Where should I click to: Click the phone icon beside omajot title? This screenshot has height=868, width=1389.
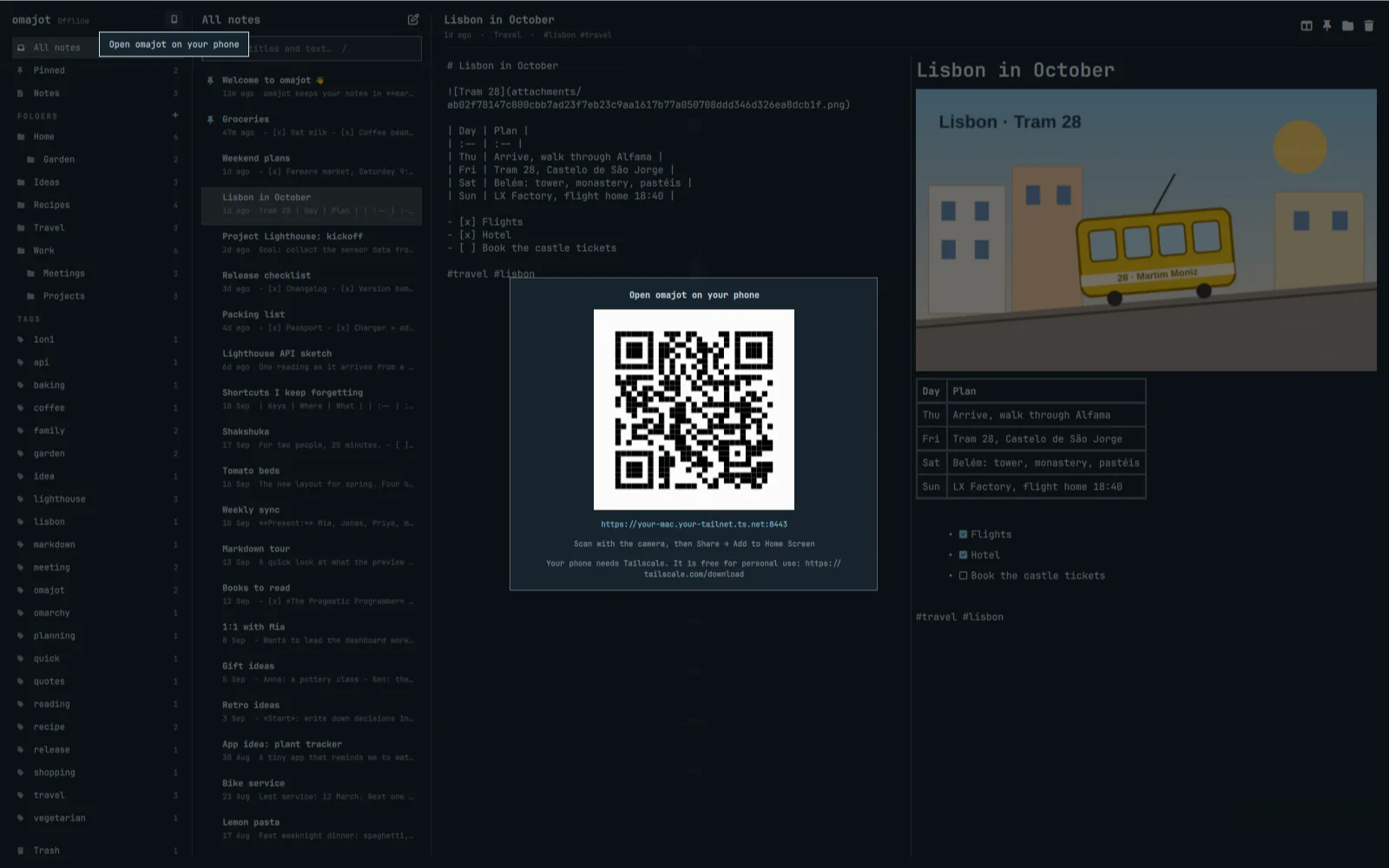(x=174, y=19)
